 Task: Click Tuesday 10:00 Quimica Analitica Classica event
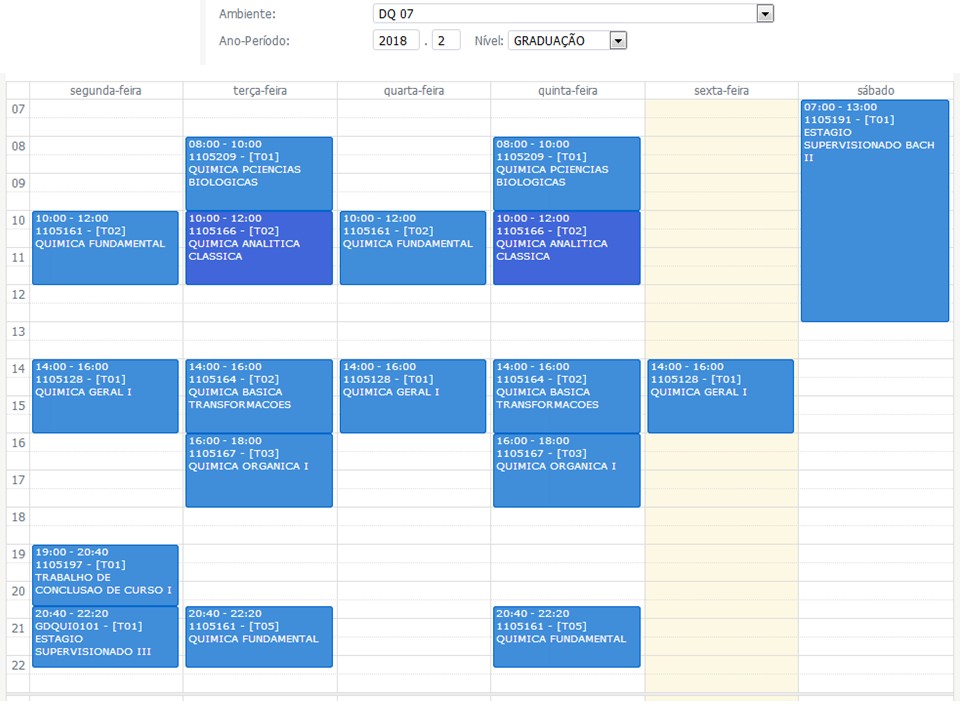(x=259, y=248)
